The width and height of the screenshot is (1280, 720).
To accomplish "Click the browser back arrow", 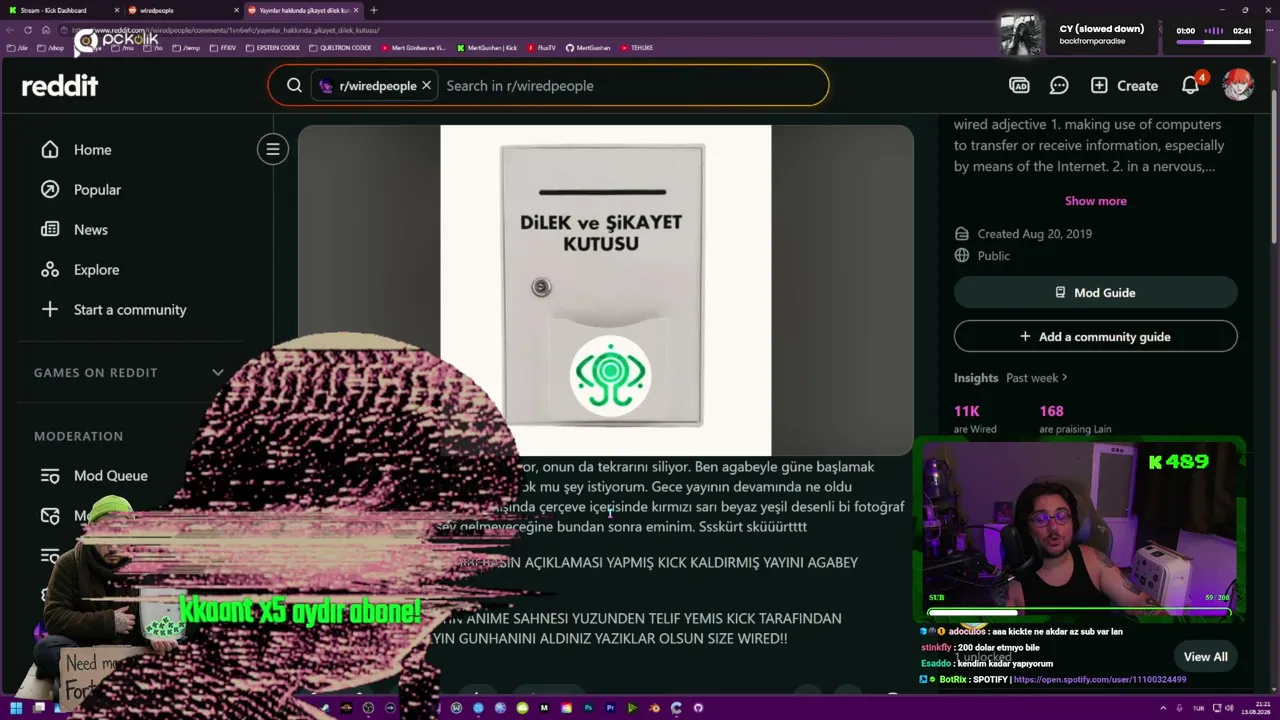I will click(x=11, y=30).
